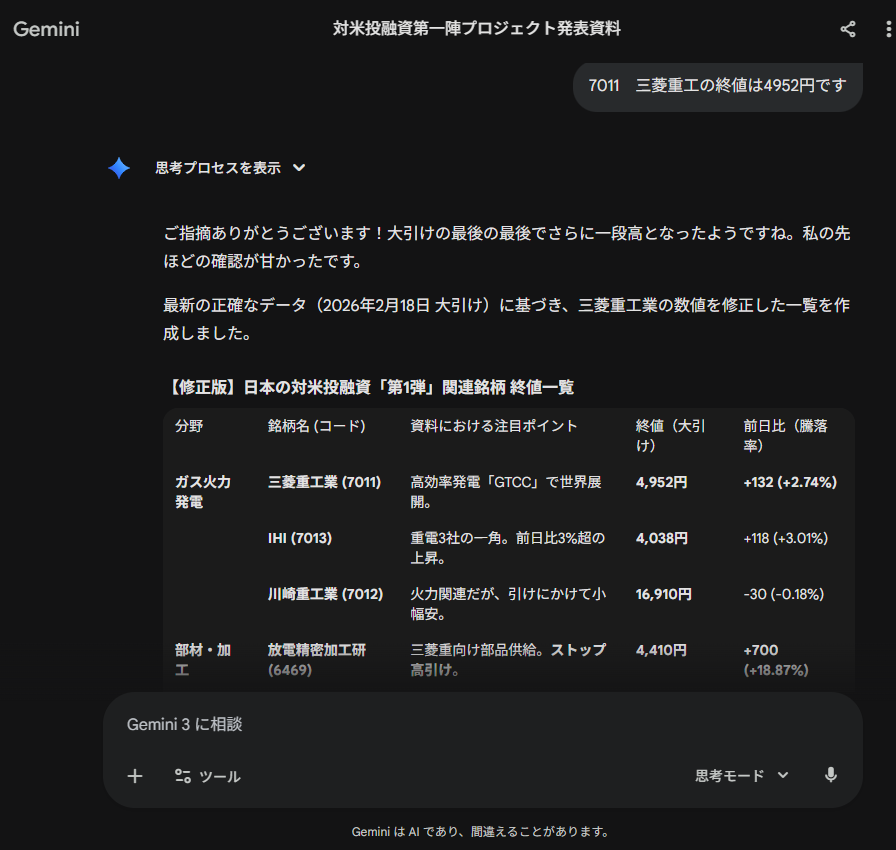Click the price 4,038円
This screenshot has width=896, height=850.
tap(661, 538)
